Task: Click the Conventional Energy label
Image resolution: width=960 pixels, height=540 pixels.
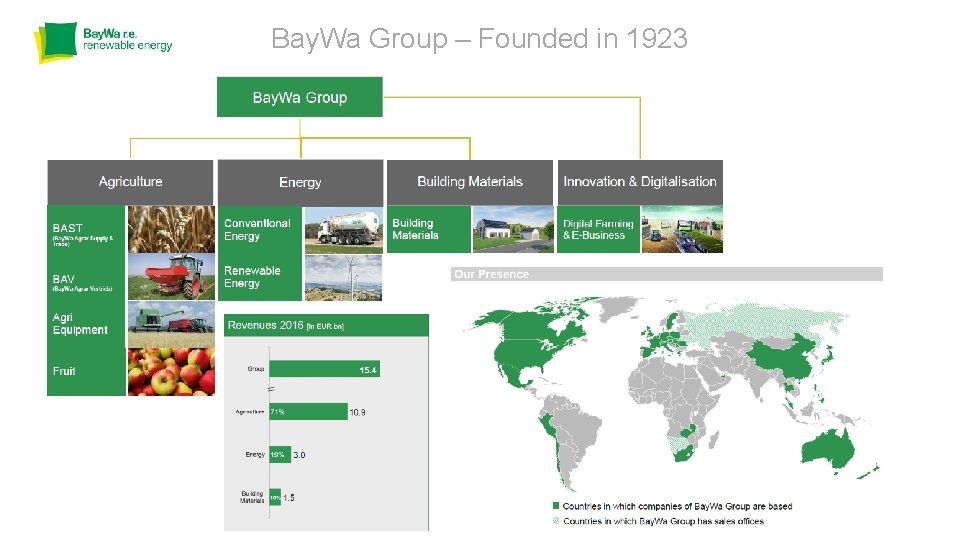Action: pyautogui.click(x=257, y=230)
